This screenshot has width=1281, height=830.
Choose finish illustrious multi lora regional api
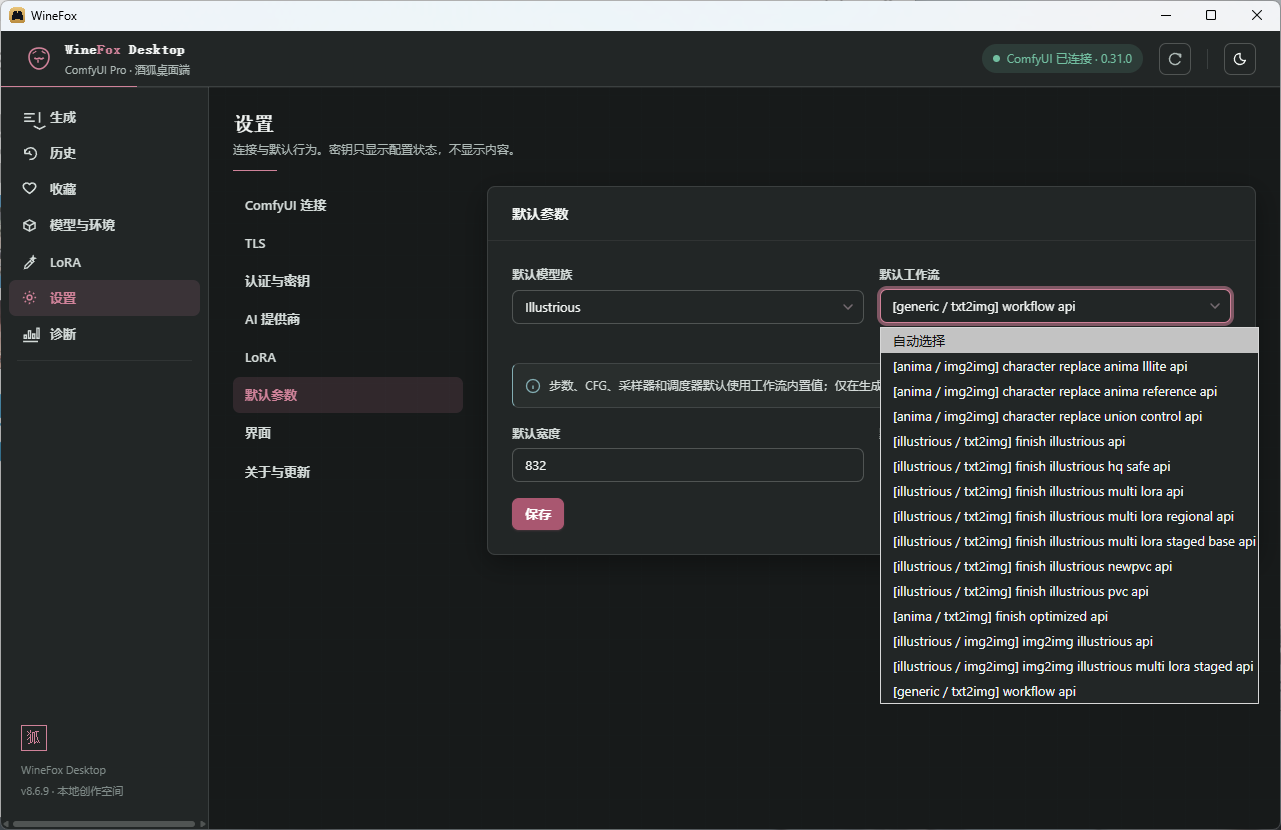[x=1069, y=516]
